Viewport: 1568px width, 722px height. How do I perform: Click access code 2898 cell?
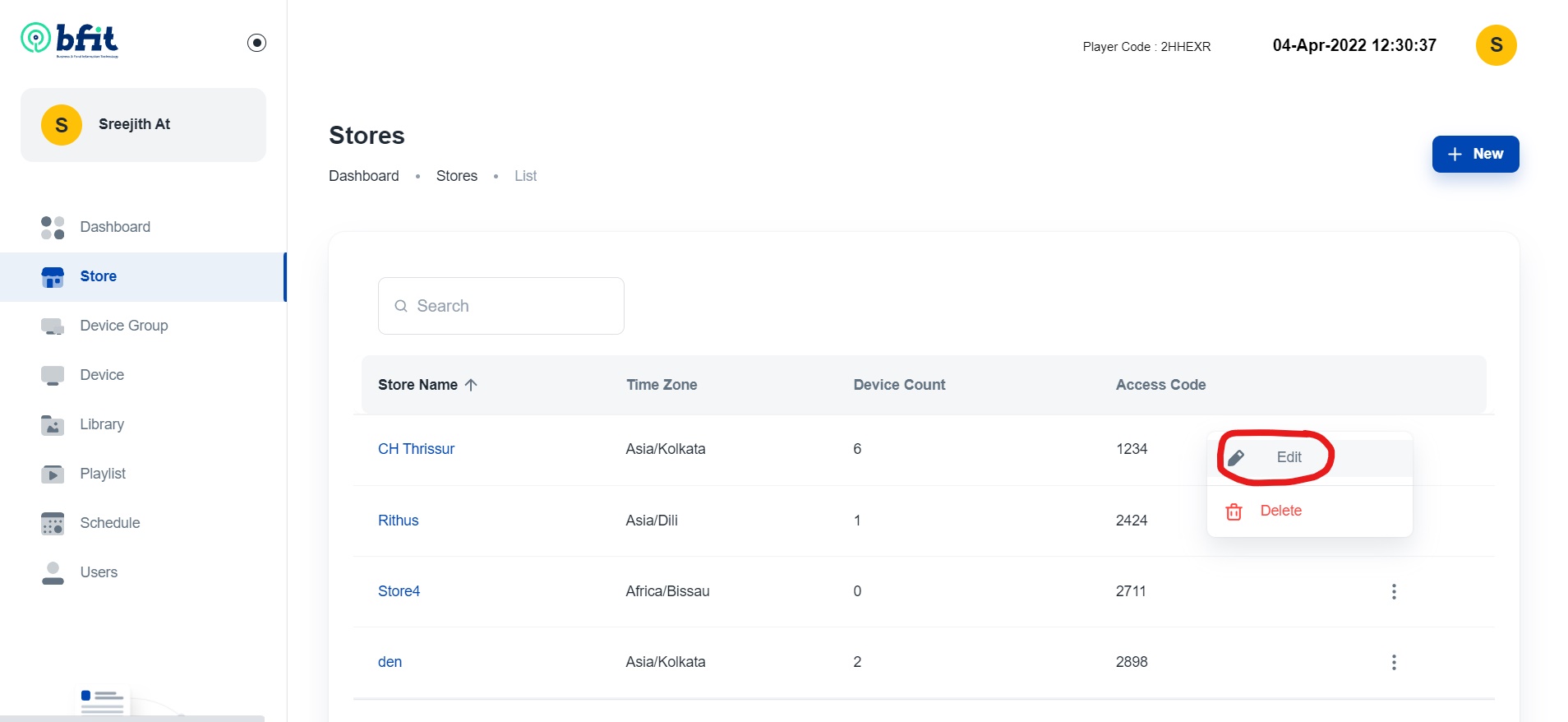[x=1132, y=662]
